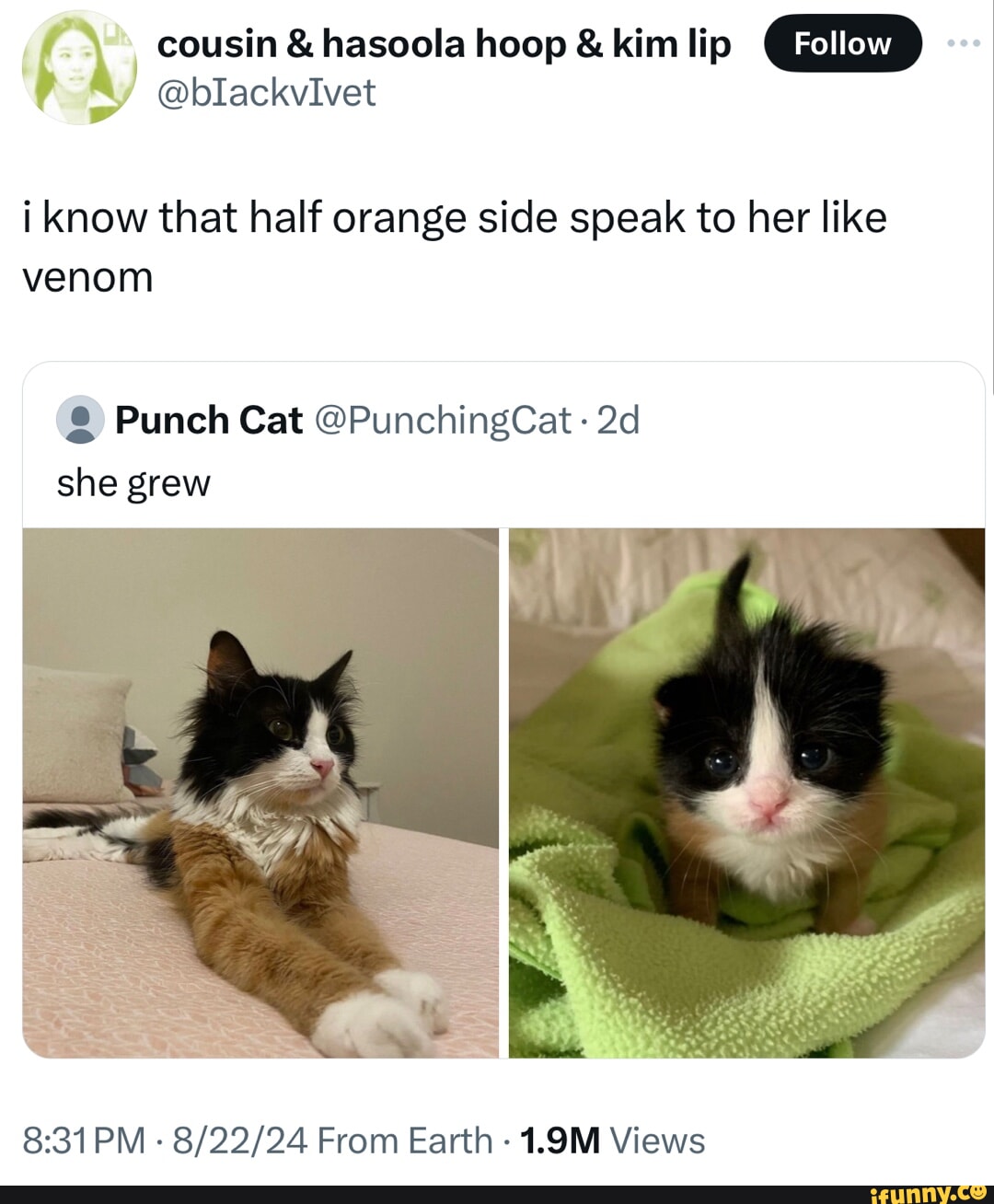
Task: Click the quoted tweet text 'she grew'
Action: (x=133, y=483)
